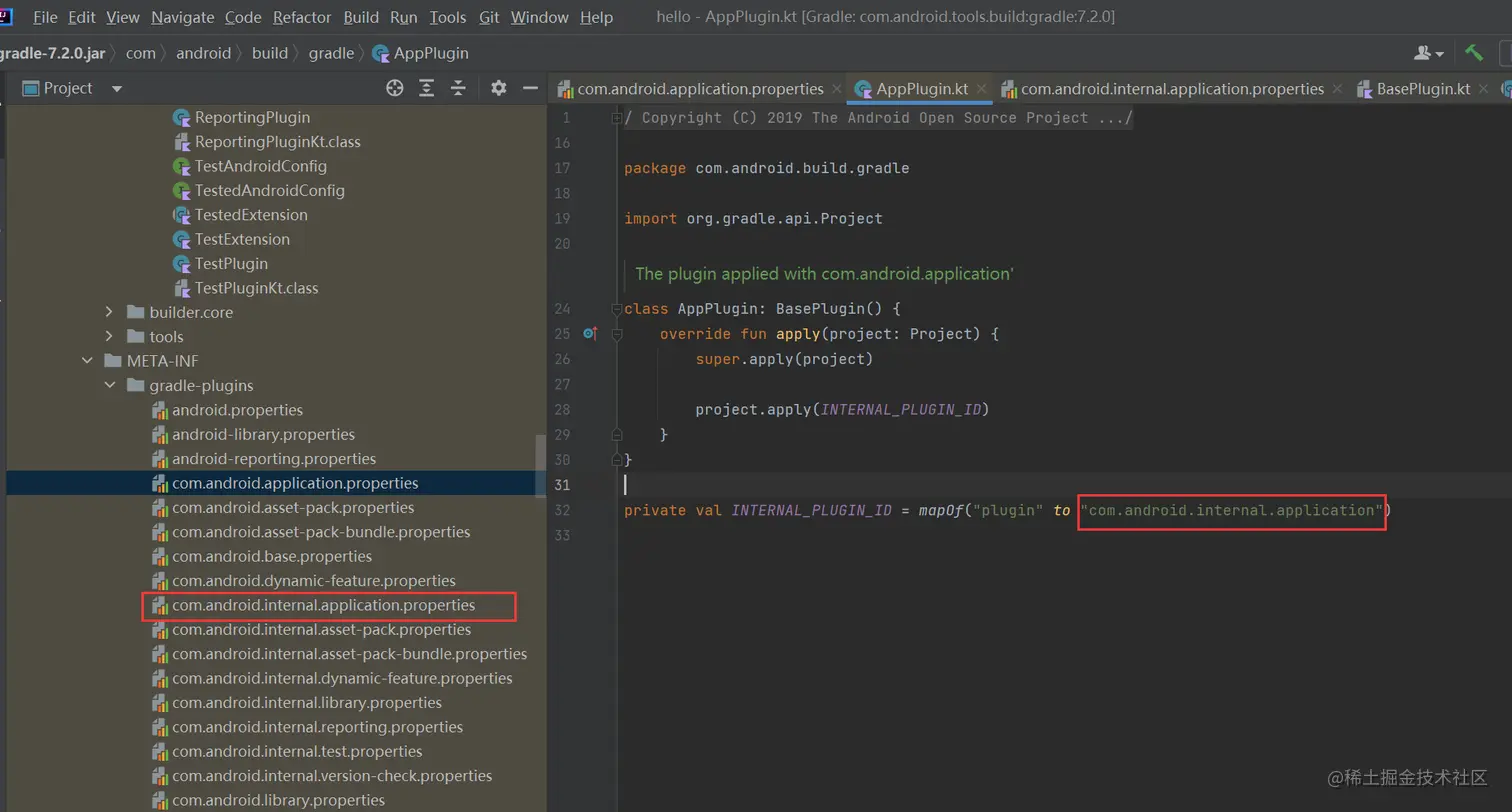Select com.android.internal.application.properties in the tree
This screenshot has width=1512, height=812.
pos(324,605)
